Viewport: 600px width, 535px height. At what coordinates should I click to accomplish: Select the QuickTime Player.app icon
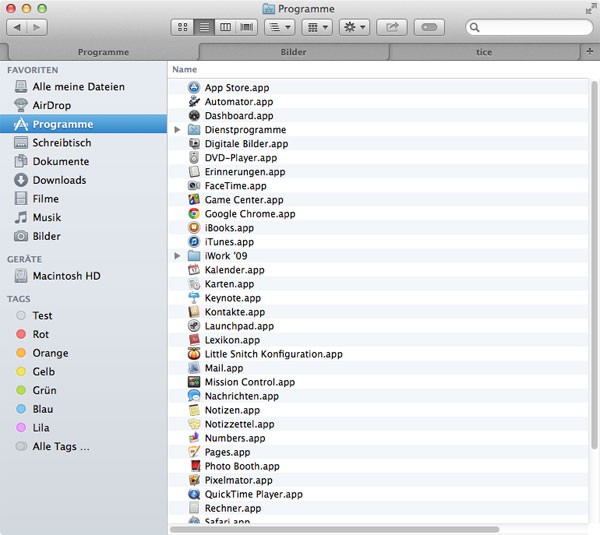click(x=194, y=494)
